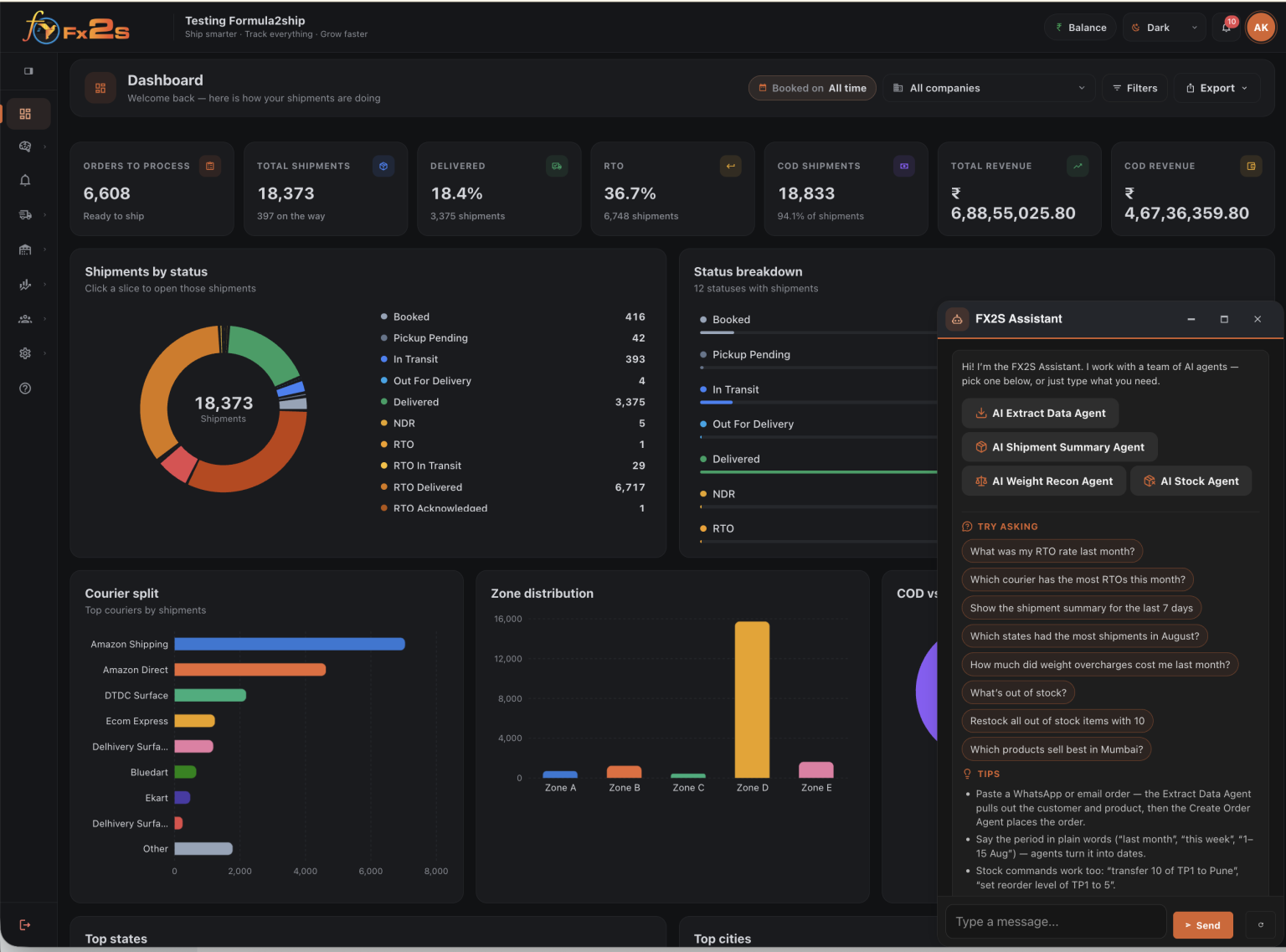Screen dimensions: 1286x952
Task: Open the Filters button
Action: click(1134, 88)
